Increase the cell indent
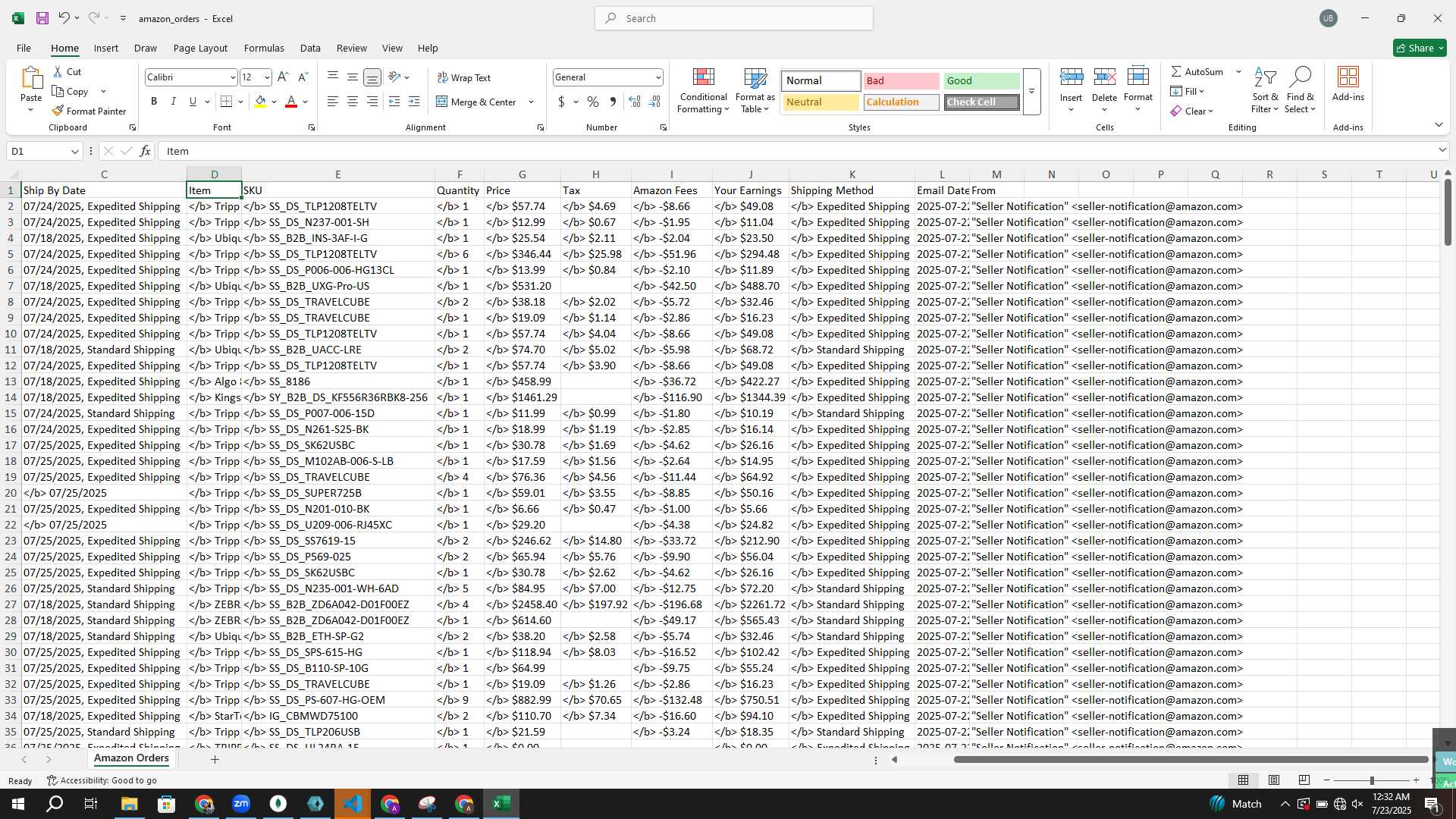The height and width of the screenshot is (819, 1456). point(414,102)
